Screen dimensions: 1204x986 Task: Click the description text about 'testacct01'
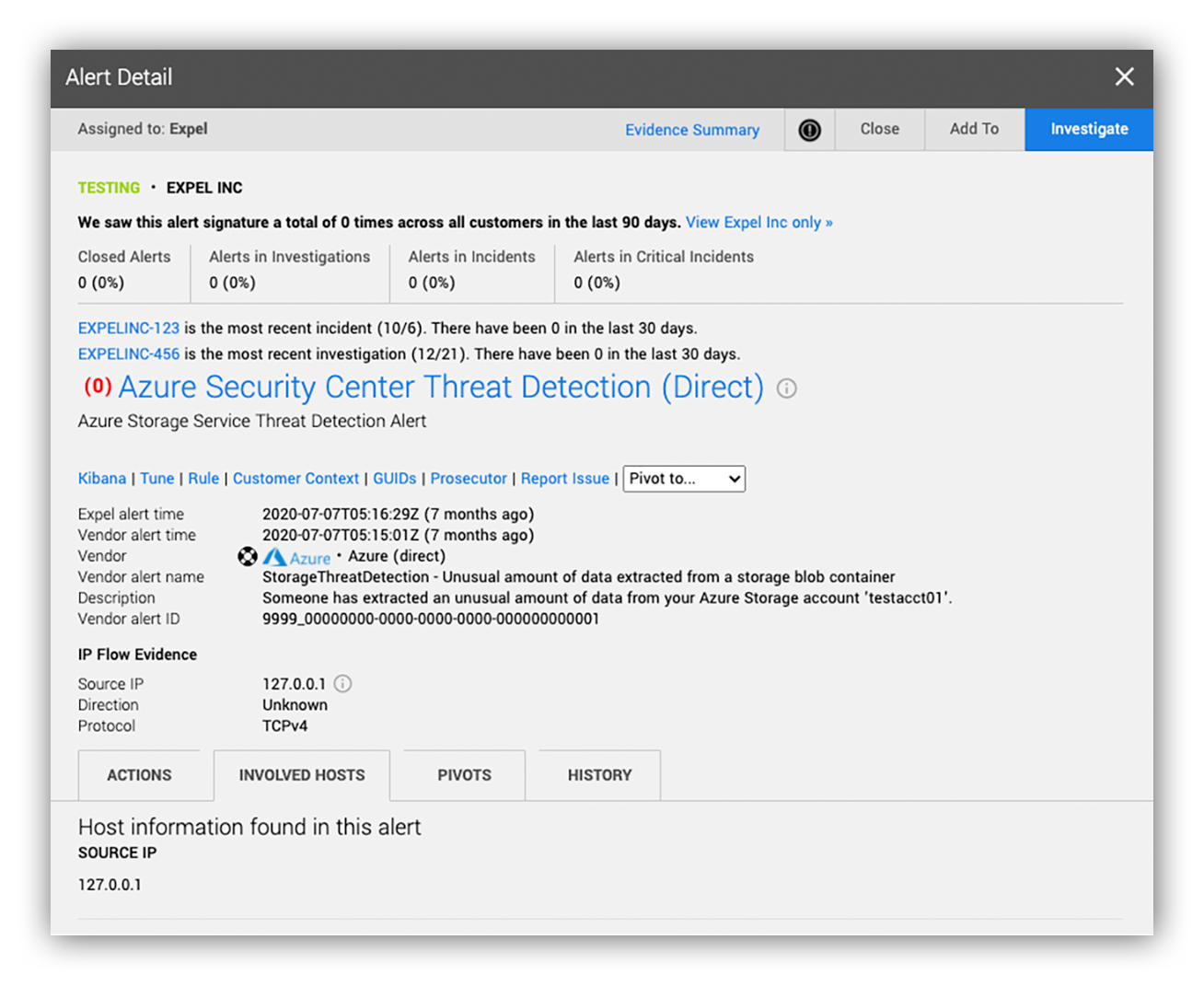click(x=608, y=597)
